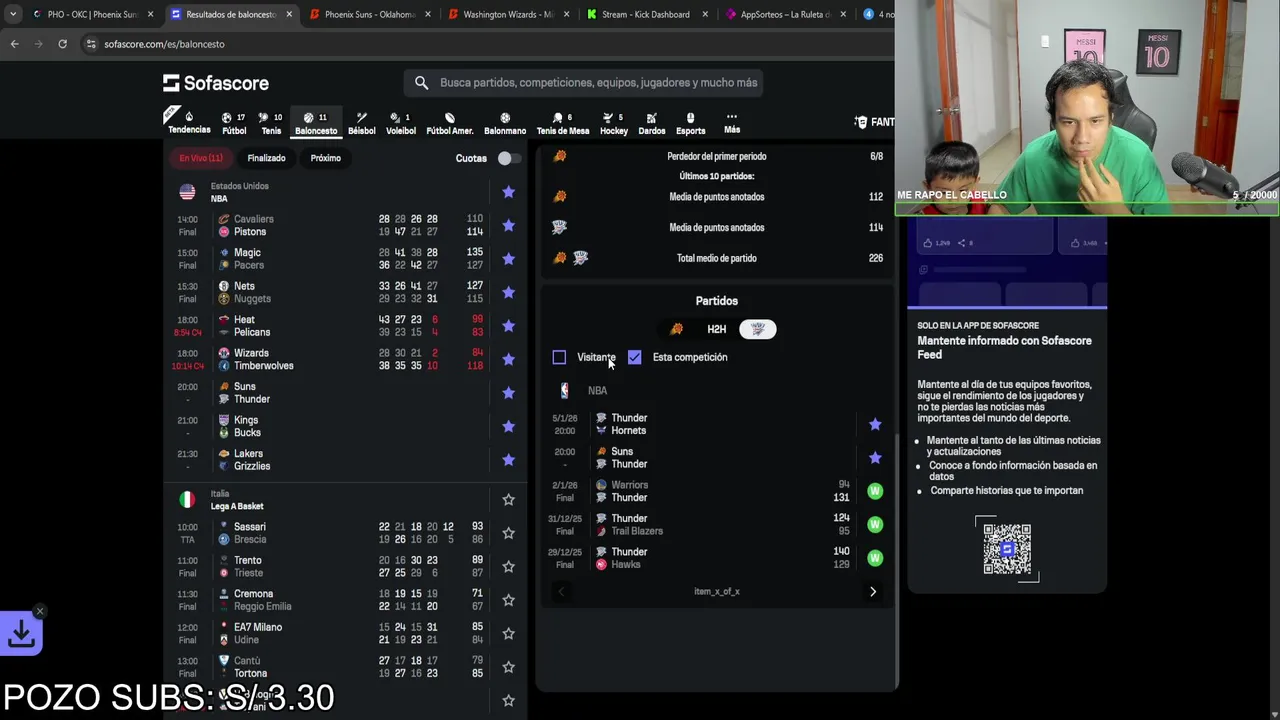The image size is (1280, 720).
Task: Click the W badge for Thunder vs Hawks
Action: tap(875, 558)
